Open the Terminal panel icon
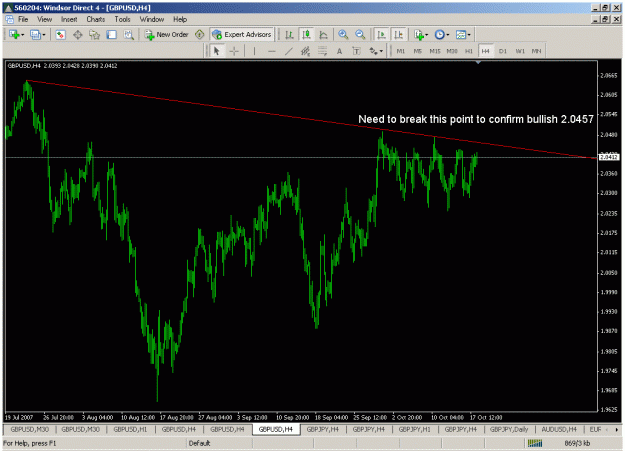The width and height of the screenshot is (625, 451). (x=112, y=35)
